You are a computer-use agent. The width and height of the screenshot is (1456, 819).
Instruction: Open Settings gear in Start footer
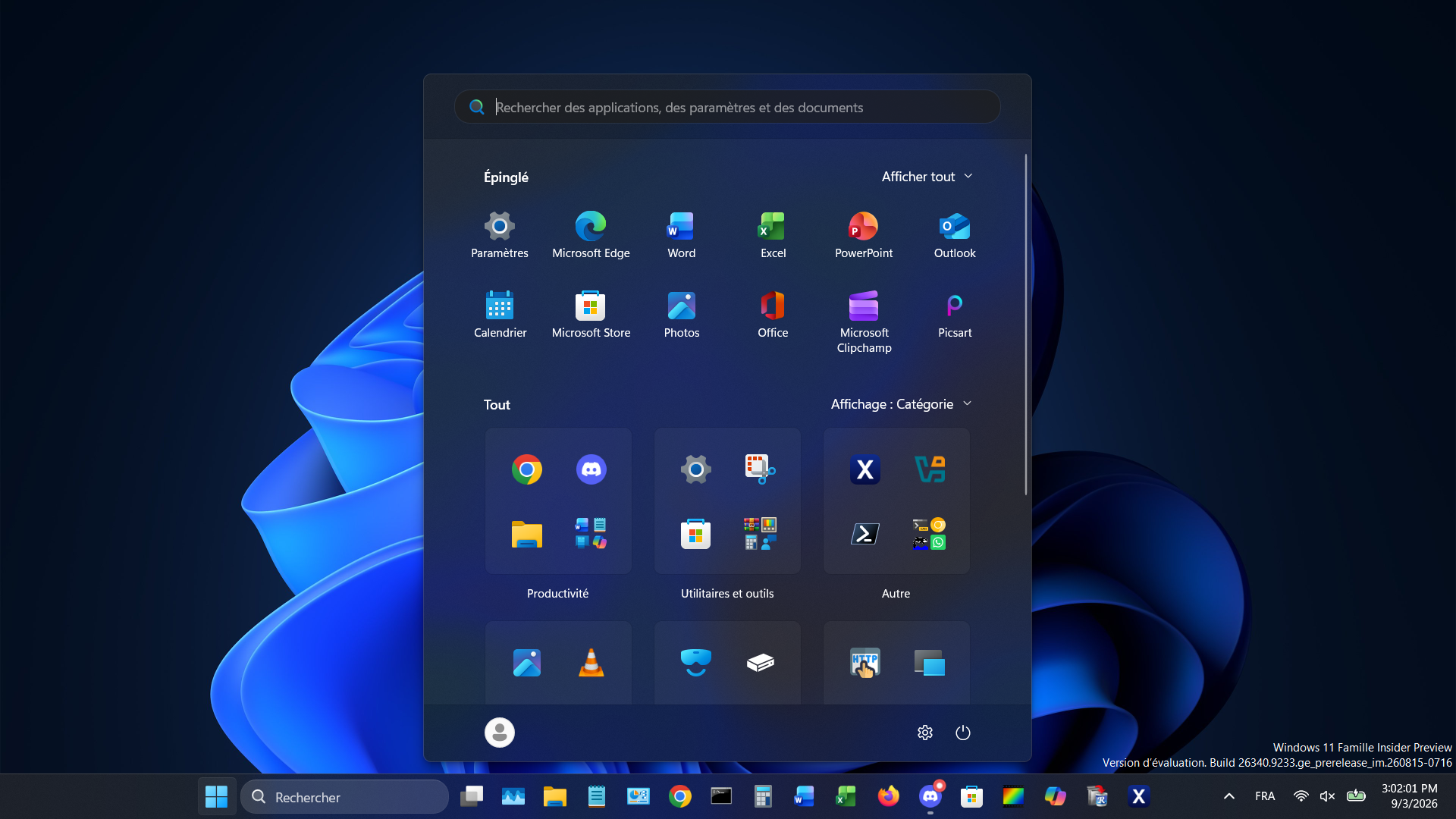tap(924, 733)
